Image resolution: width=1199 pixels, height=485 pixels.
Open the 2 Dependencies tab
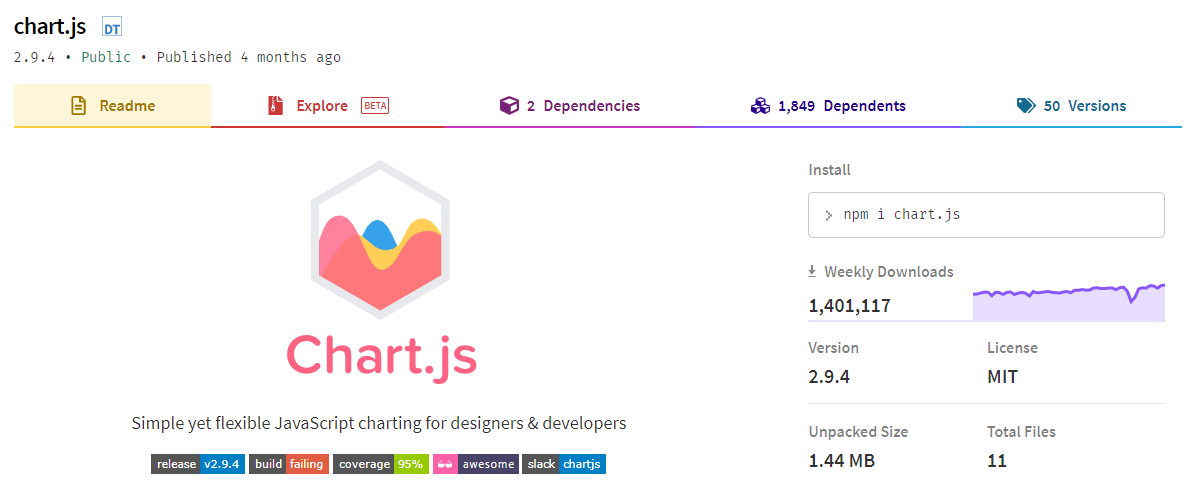(570, 106)
